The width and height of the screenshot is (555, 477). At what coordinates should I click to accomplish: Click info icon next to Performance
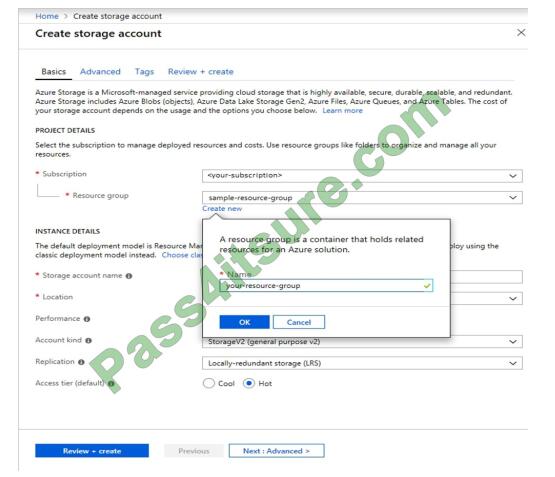click(x=87, y=319)
